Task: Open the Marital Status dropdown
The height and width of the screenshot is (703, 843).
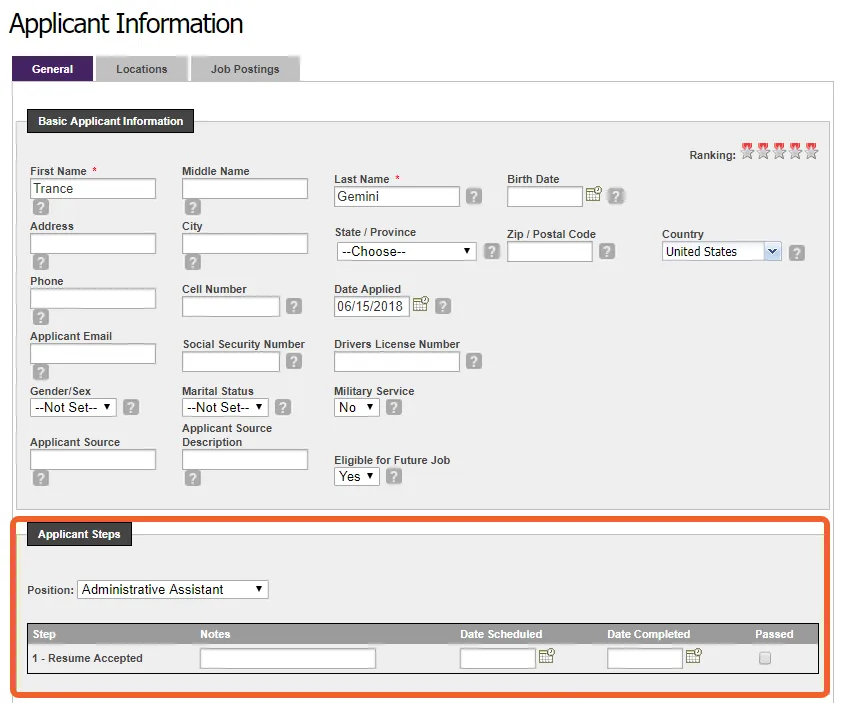Action: pyautogui.click(x=225, y=407)
